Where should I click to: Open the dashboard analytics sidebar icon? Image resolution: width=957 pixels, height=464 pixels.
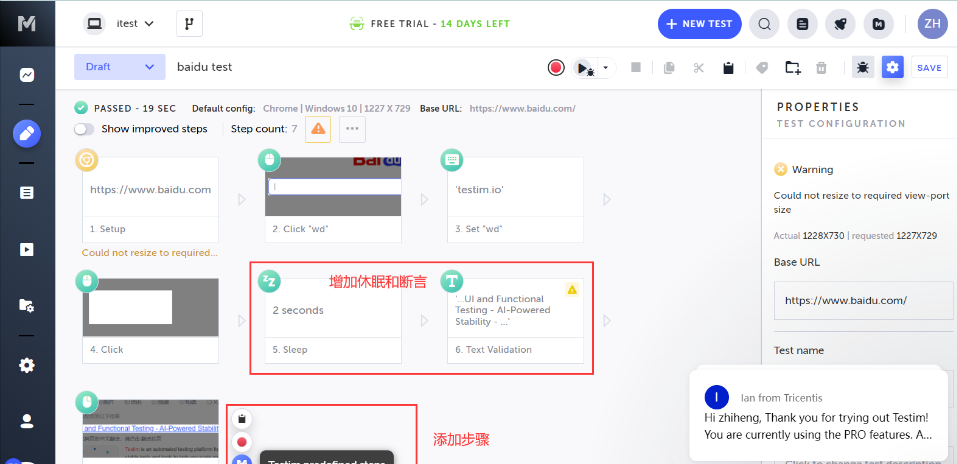pyautogui.click(x=27, y=75)
